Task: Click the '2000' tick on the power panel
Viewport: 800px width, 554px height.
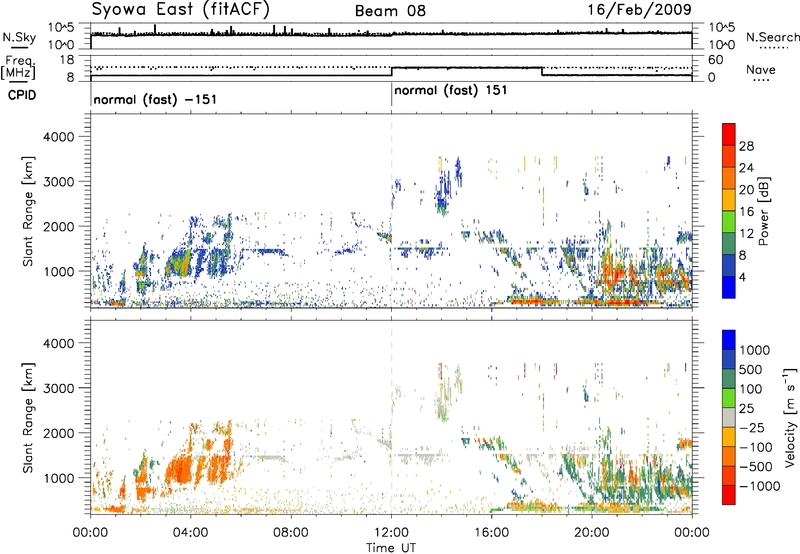Action: [58, 226]
